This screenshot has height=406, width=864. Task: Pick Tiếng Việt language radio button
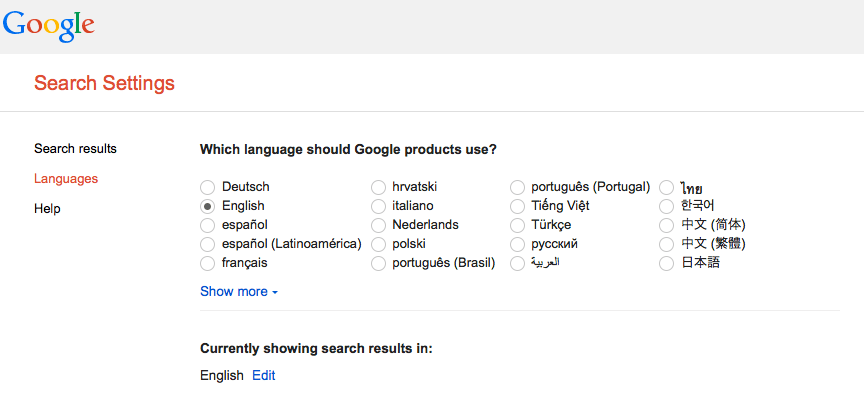tap(517, 206)
